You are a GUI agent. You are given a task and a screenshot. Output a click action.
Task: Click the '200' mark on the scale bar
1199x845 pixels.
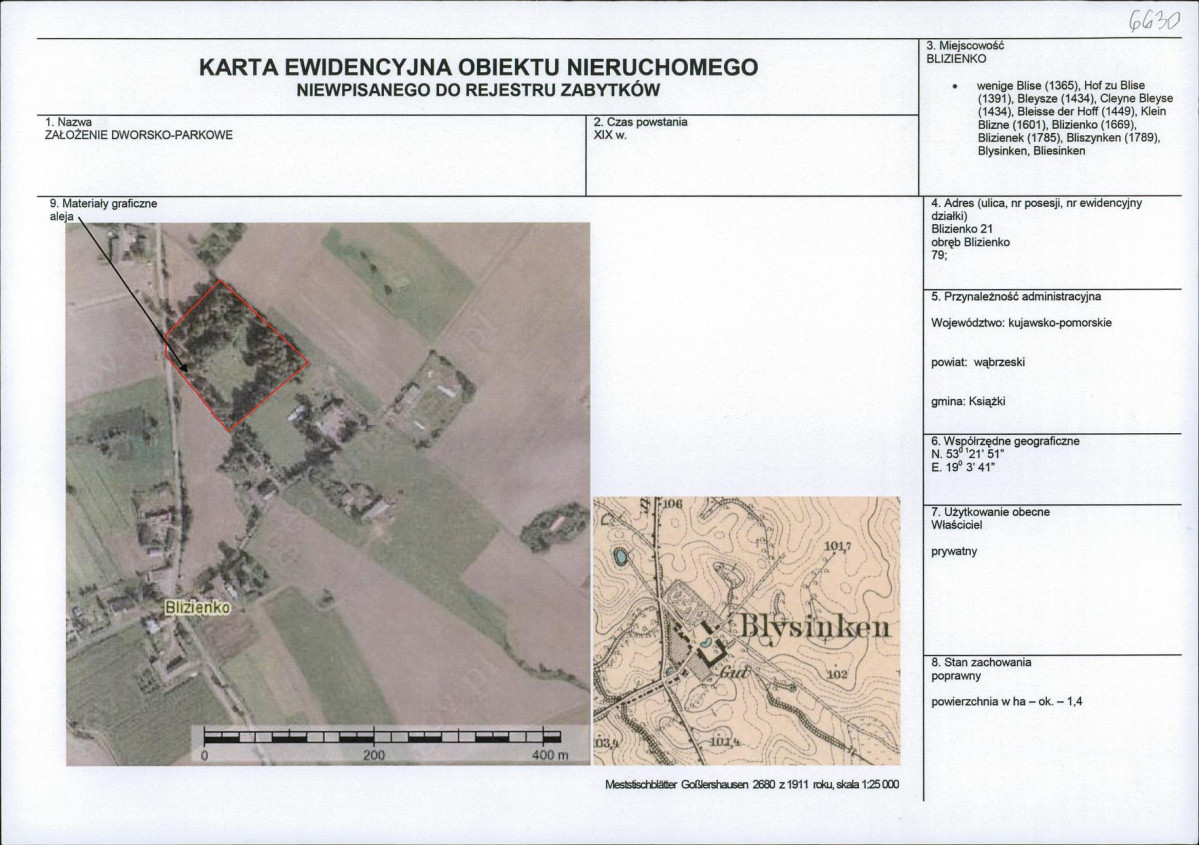pos(373,756)
